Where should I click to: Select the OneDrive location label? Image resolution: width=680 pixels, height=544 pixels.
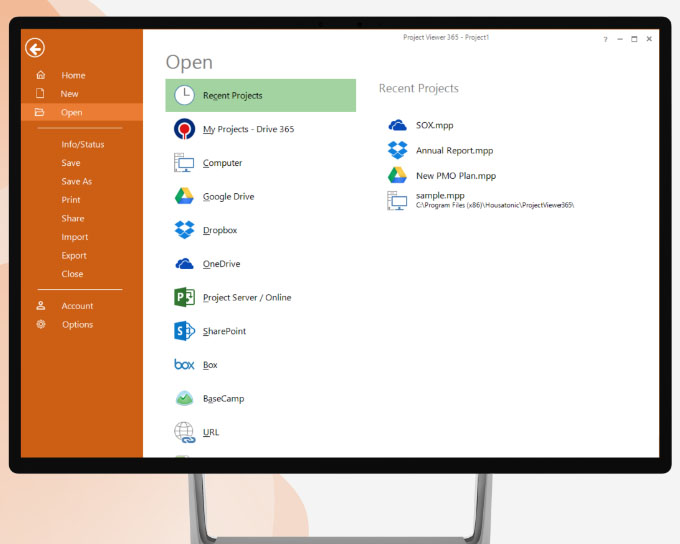click(221, 264)
